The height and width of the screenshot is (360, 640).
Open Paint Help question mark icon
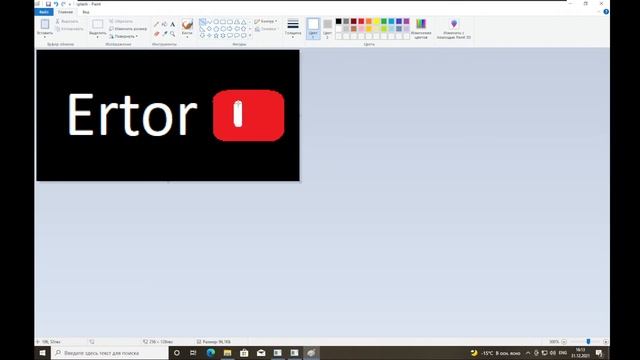click(606, 12)
